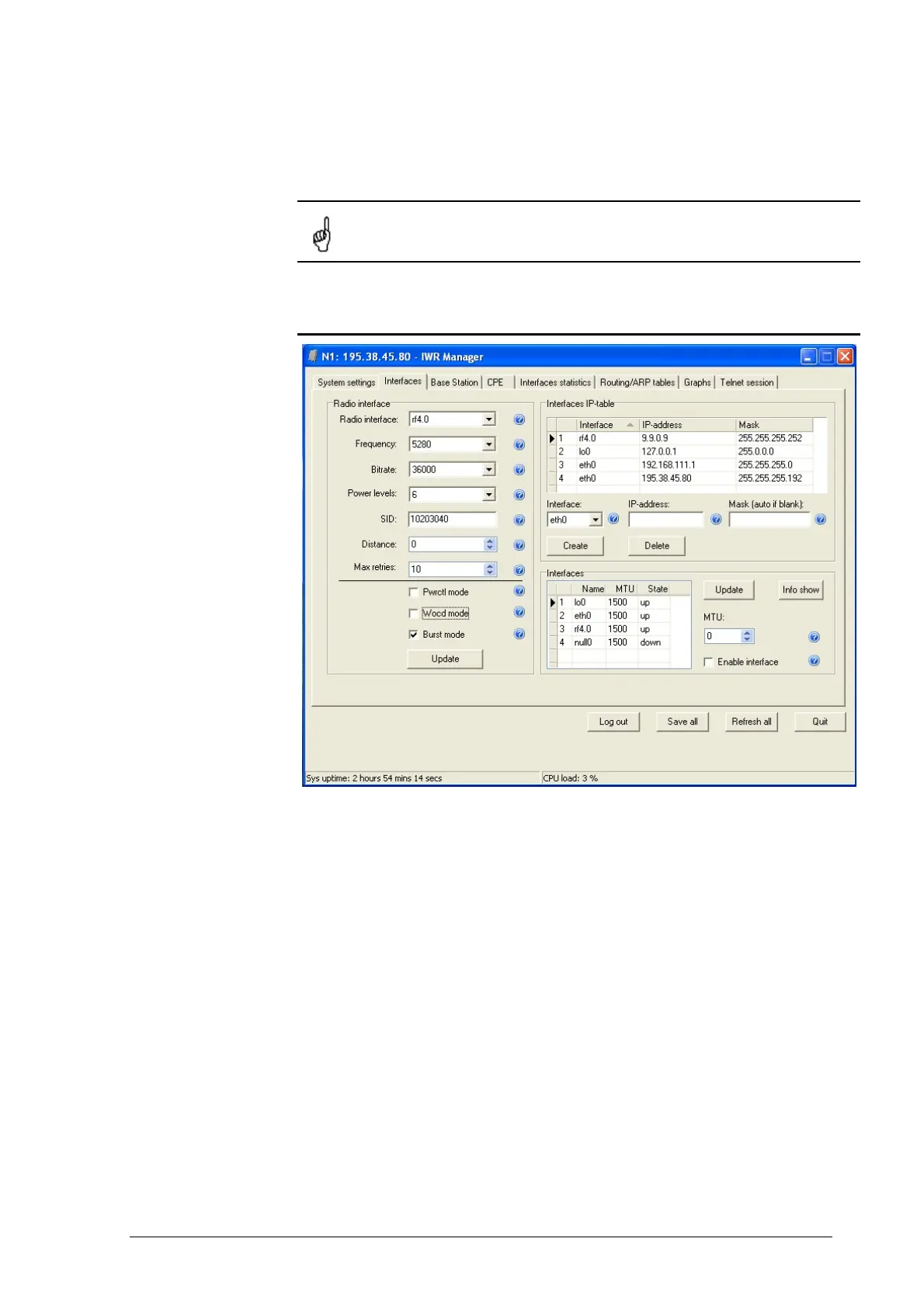Click the Log out button
This screenshot has height=1308, width=924.
click(613, 722)
